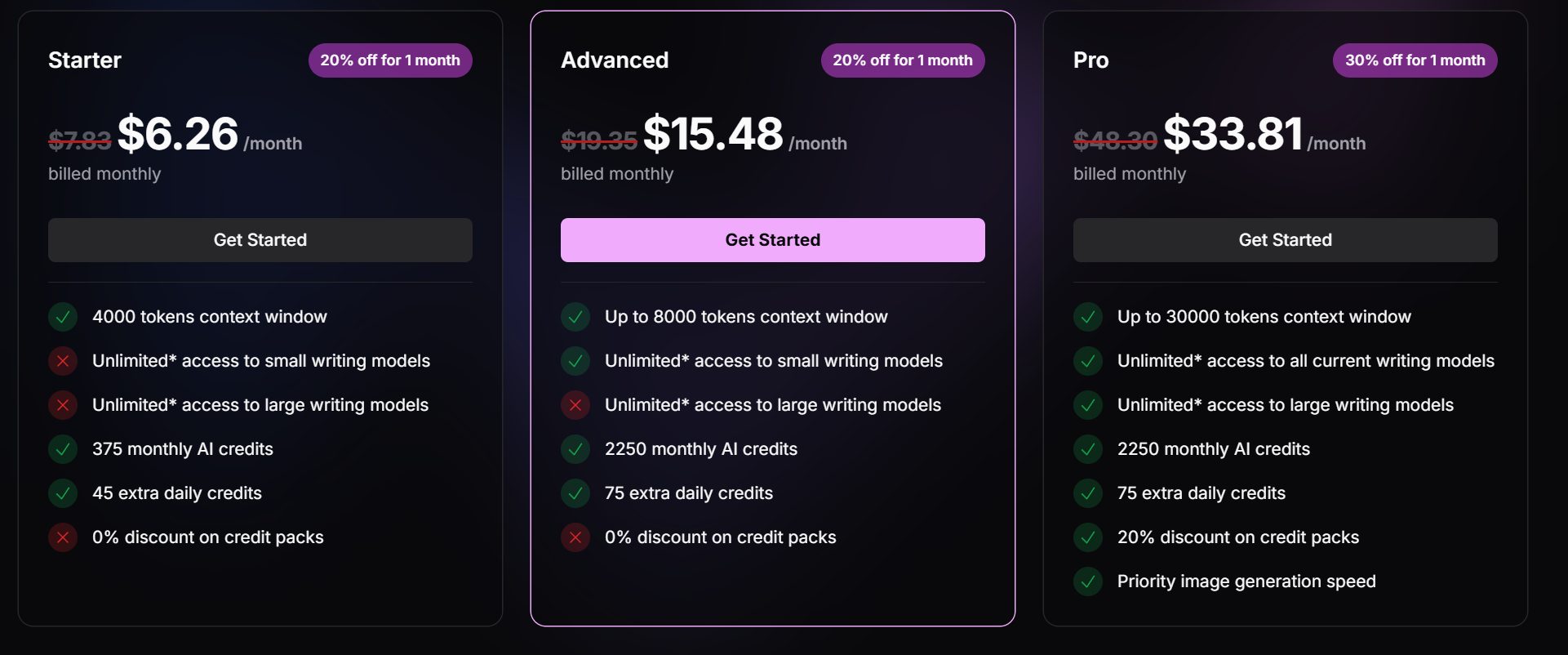Click check icon beside Up to 30000 tokens
The height and width of the screenshot is (655, 1568).
coord(1088,317)
